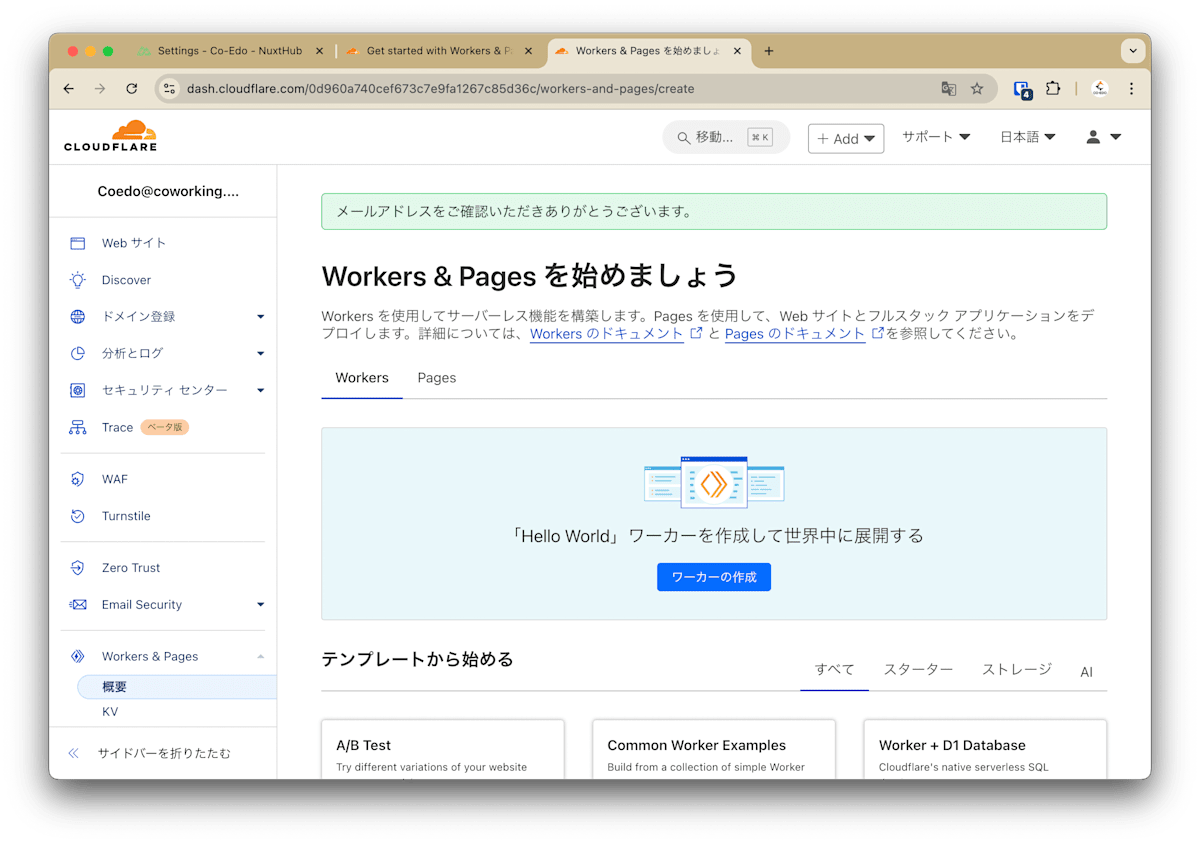Click the Coedo@coworking account name

point(168,192)
